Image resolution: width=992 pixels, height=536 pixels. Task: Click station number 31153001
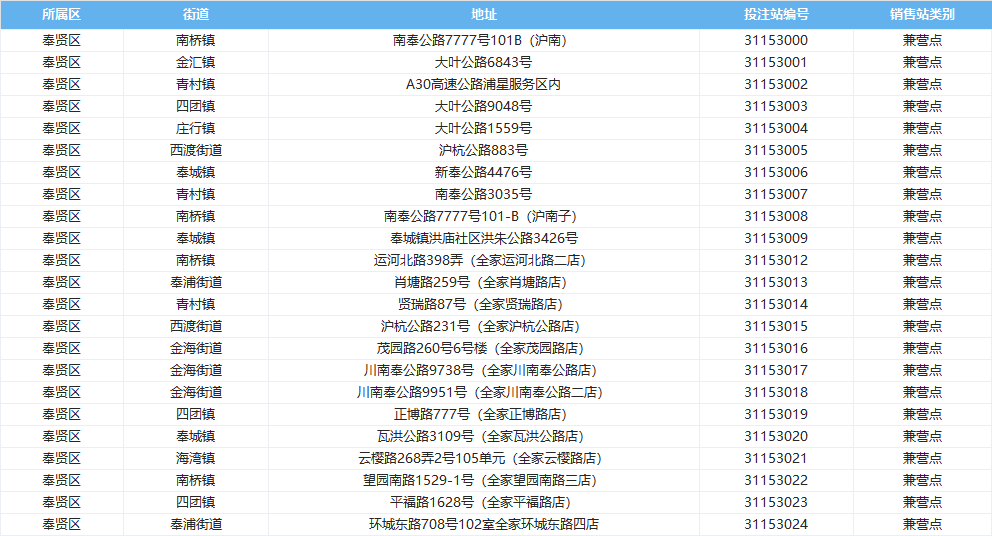(x=776, y=63)
